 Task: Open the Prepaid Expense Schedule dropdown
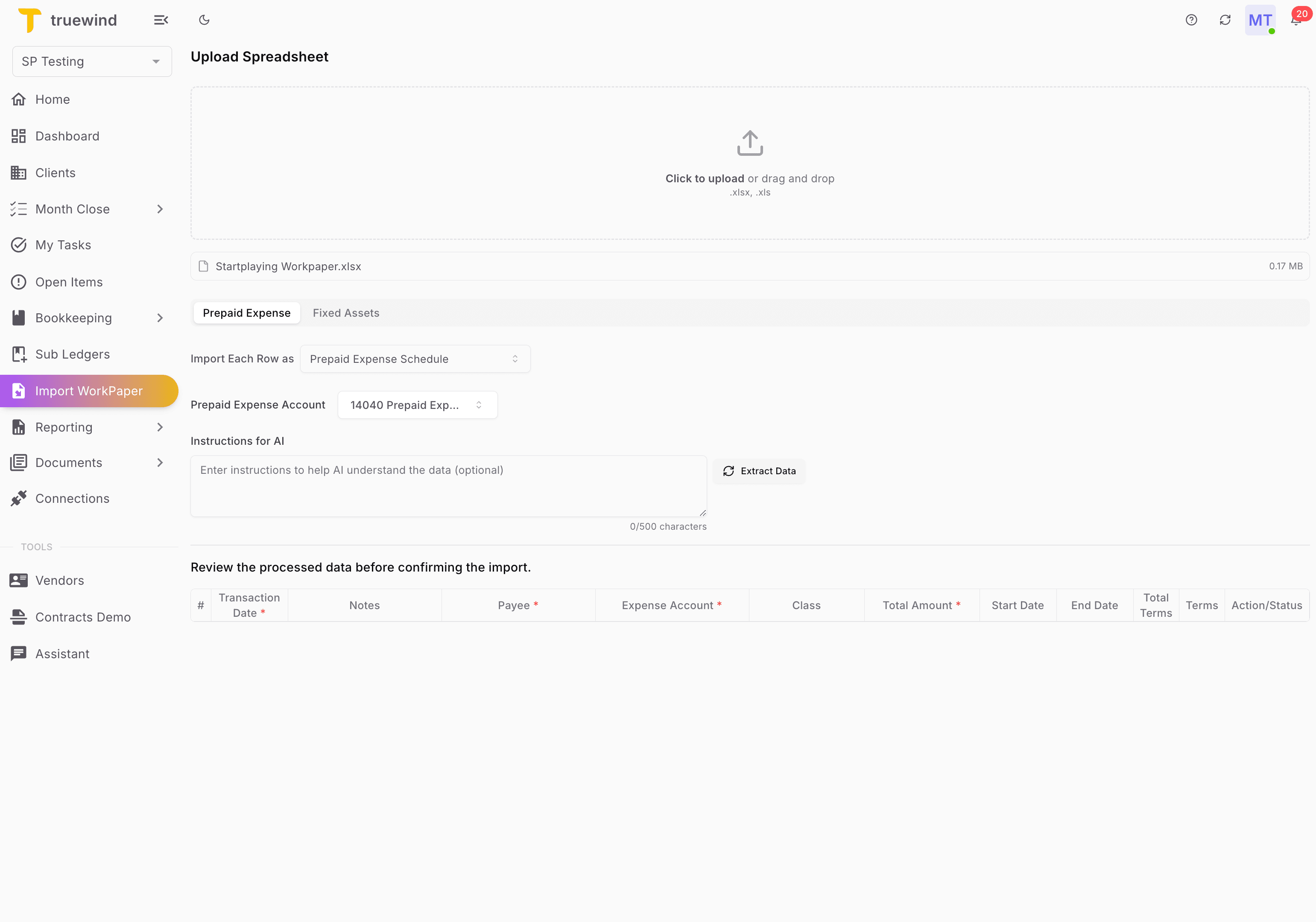click(x=415, y=359)
